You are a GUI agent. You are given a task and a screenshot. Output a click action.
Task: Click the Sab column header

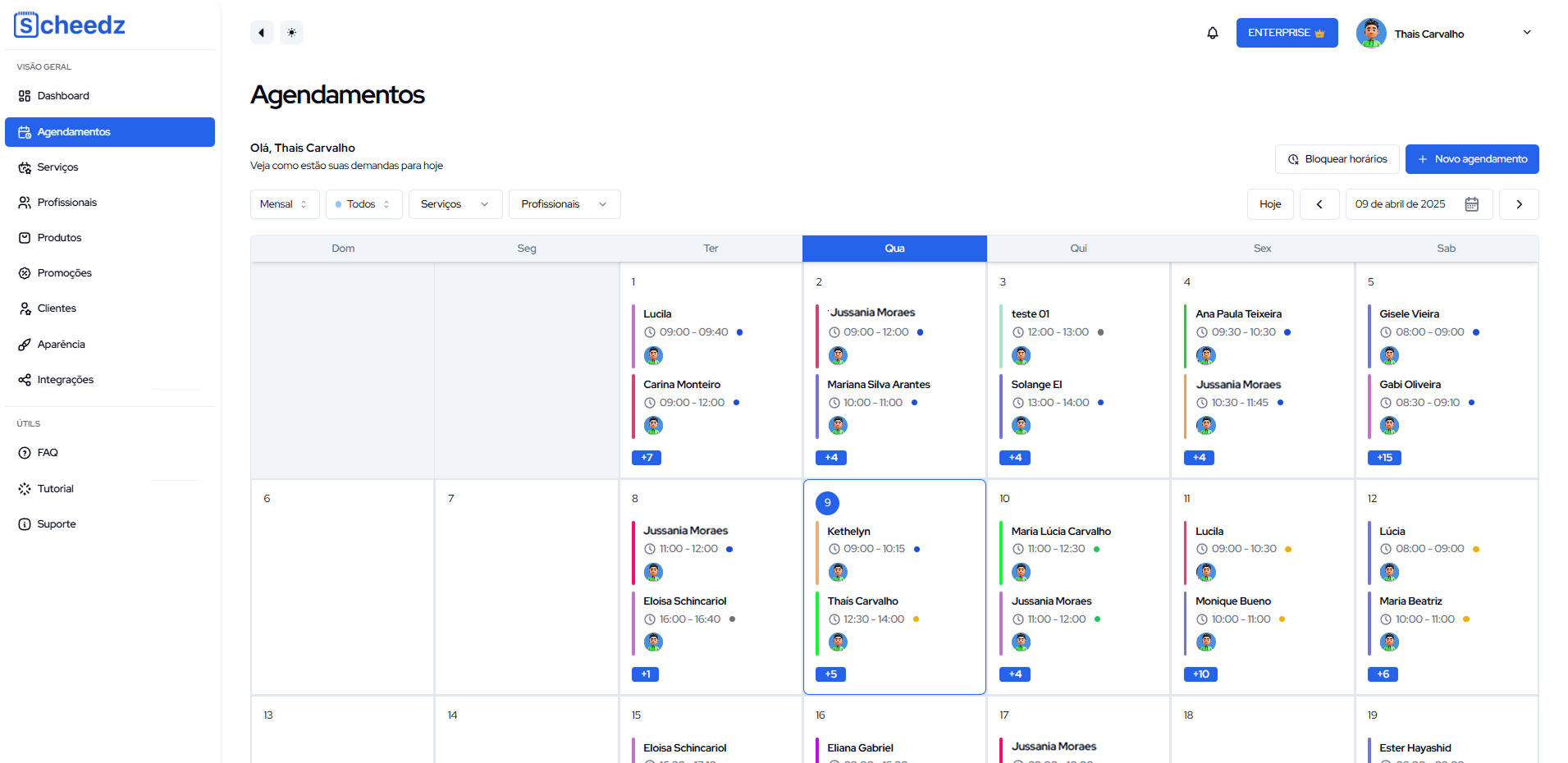click(1446, 249)
